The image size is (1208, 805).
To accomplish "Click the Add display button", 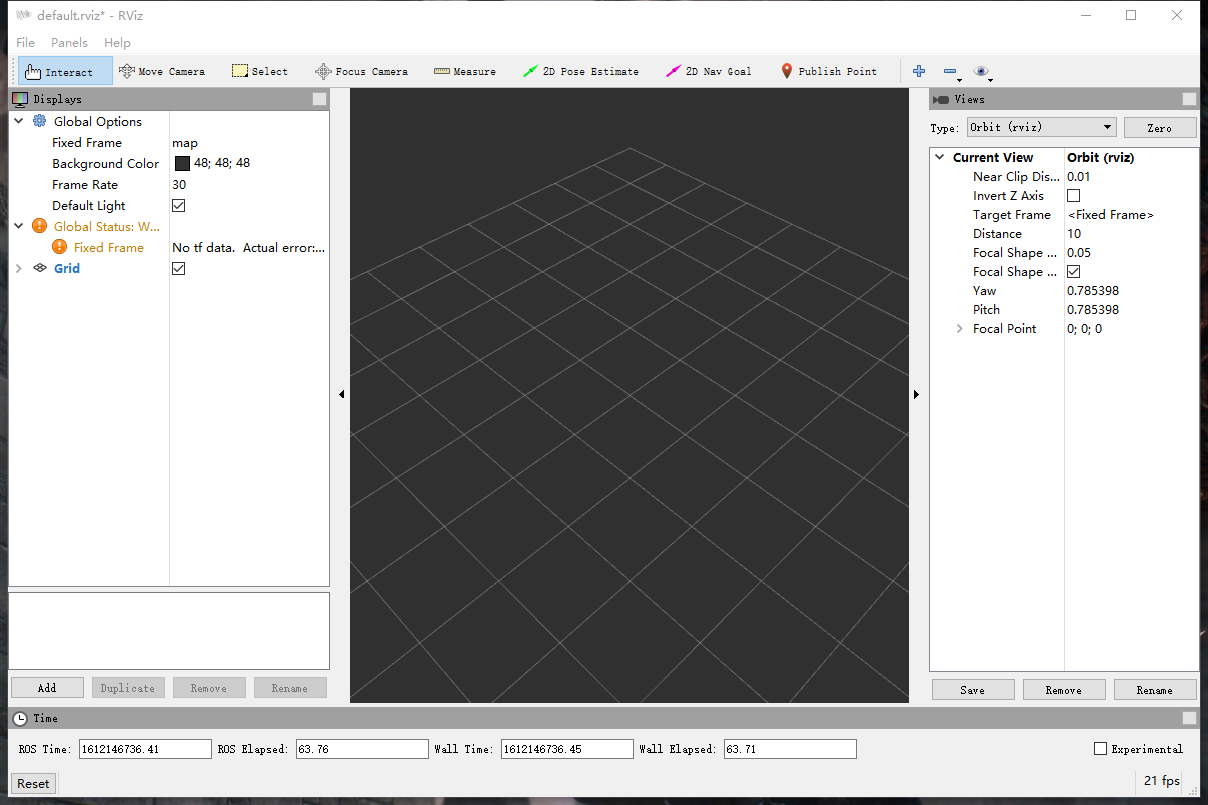I will point(47,688).
